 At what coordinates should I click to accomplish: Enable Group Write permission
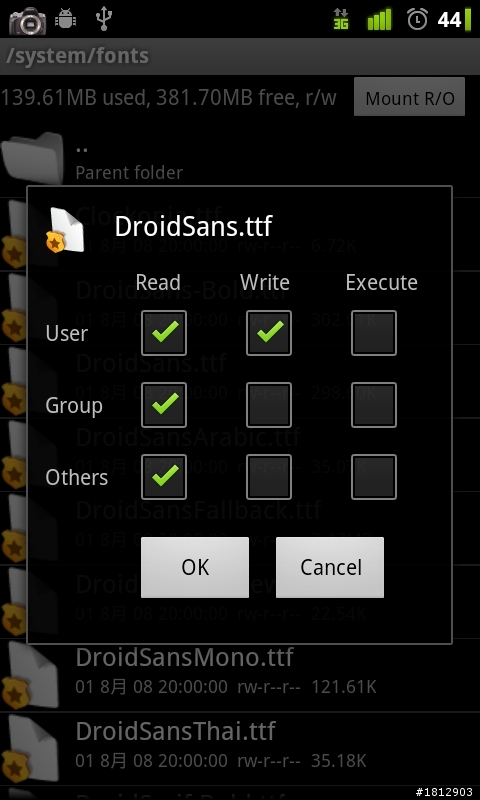click(x=269, y=405)
